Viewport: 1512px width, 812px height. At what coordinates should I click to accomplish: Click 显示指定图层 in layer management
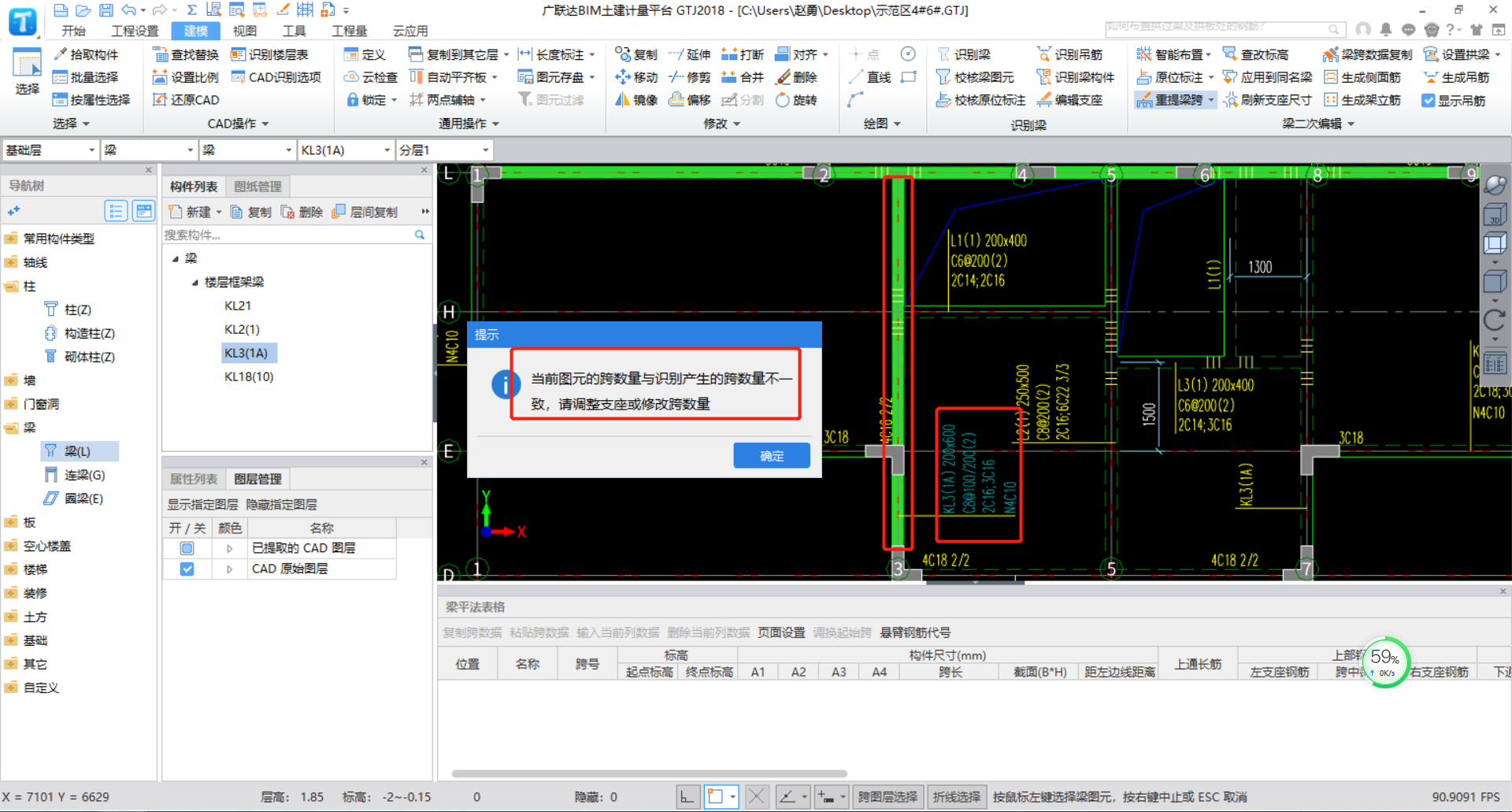tap(202, 504)
